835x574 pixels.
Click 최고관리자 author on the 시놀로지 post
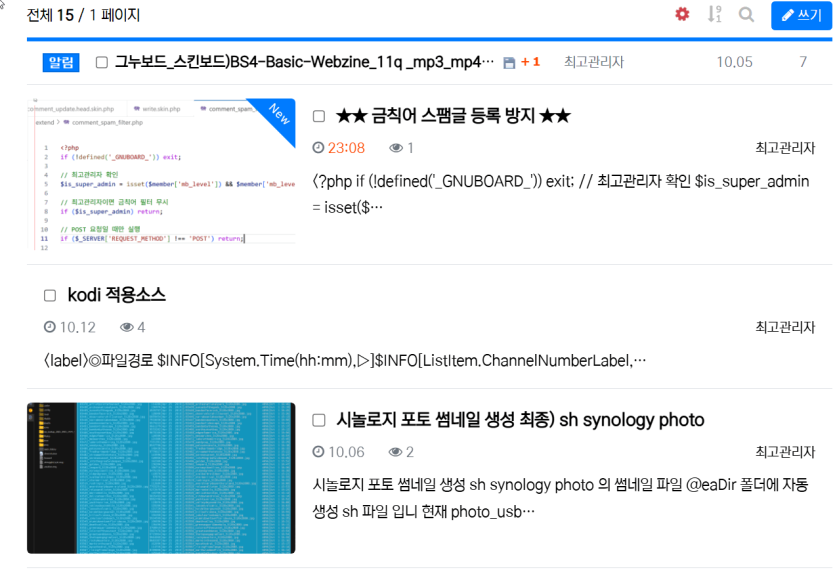785,452
